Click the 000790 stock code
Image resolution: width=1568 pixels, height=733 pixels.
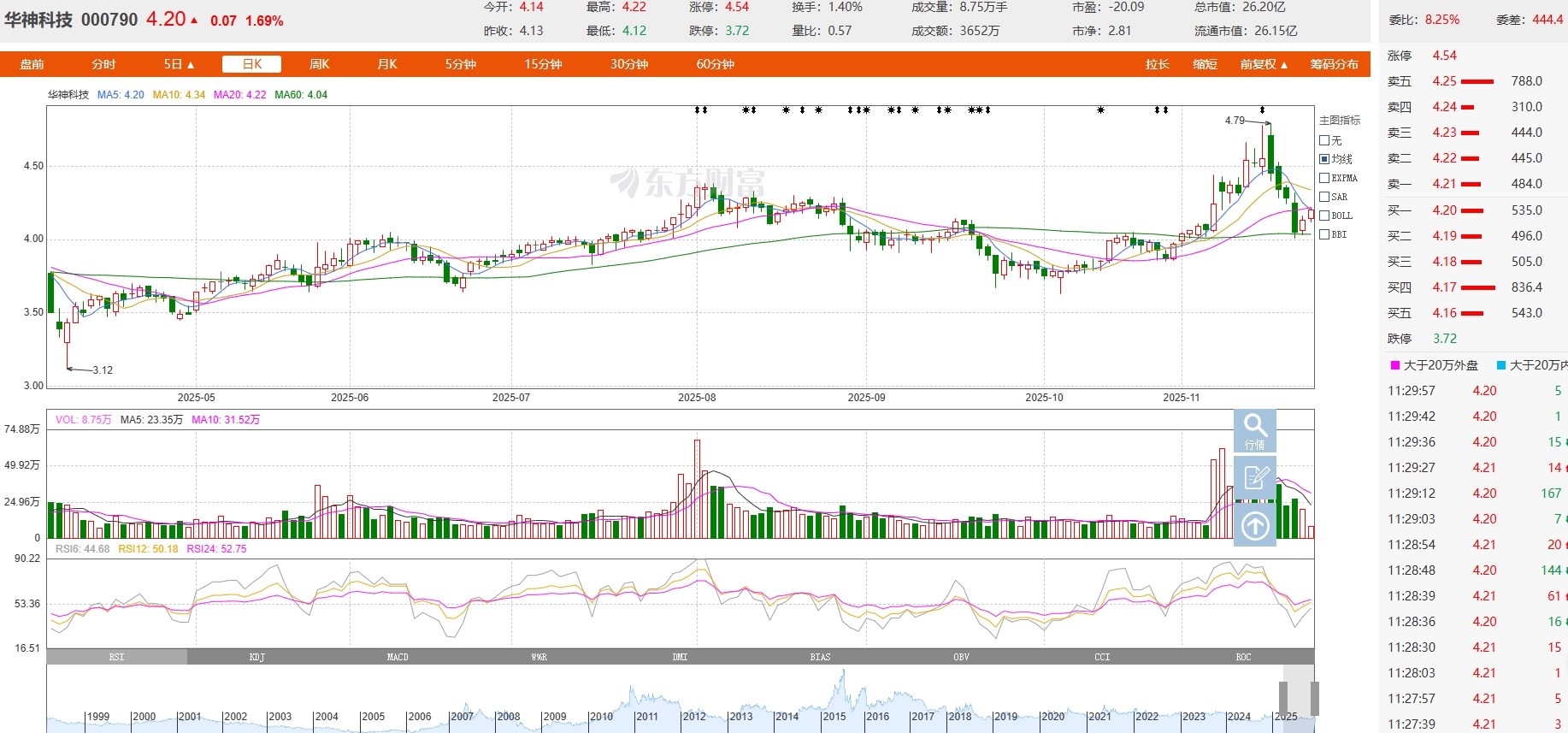(x=109, y=20)
